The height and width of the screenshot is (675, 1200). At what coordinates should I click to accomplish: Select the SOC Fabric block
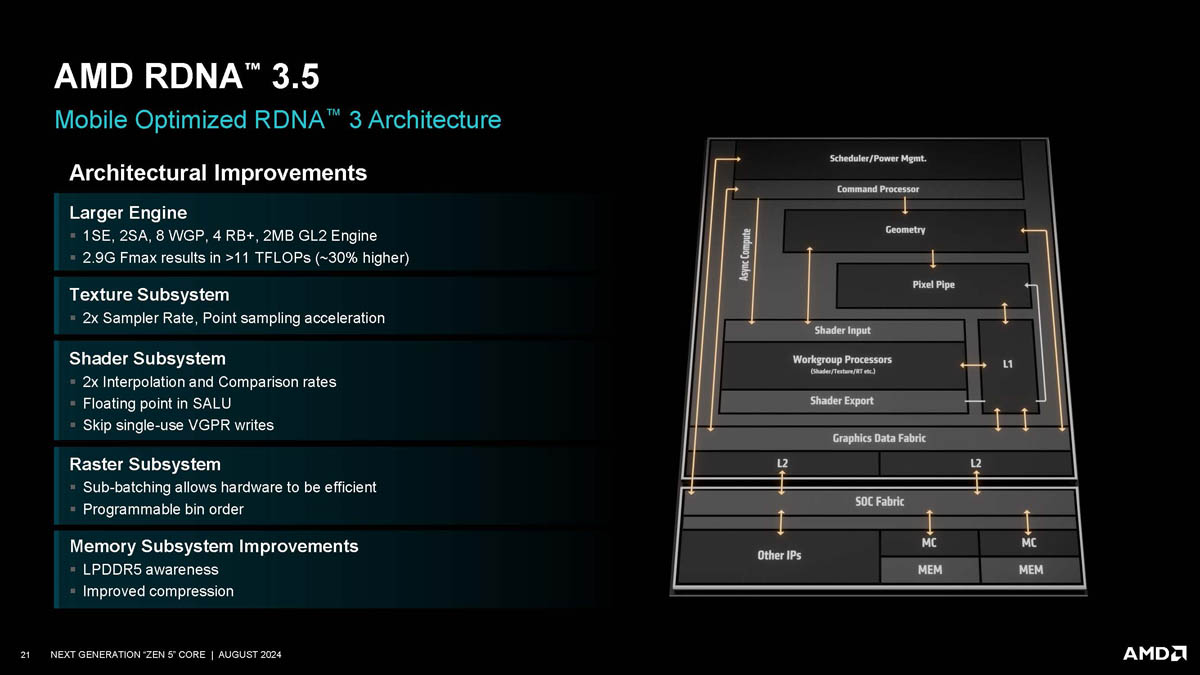point(879,501)
